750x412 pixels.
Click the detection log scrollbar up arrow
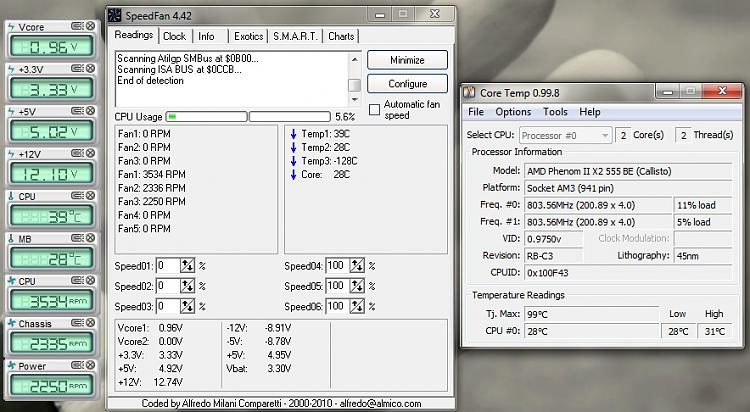click(x=354, y=59)
